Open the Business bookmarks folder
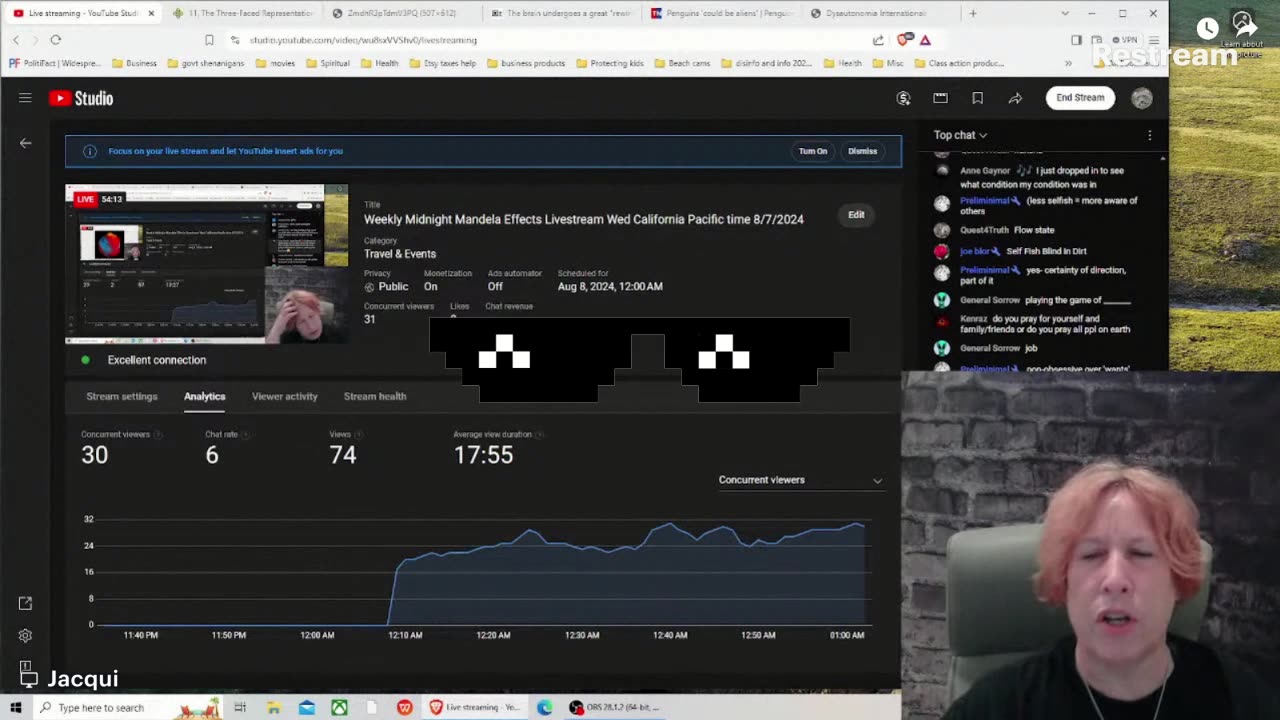Screen dimensions: 1280x720 [x=134, y=63]
